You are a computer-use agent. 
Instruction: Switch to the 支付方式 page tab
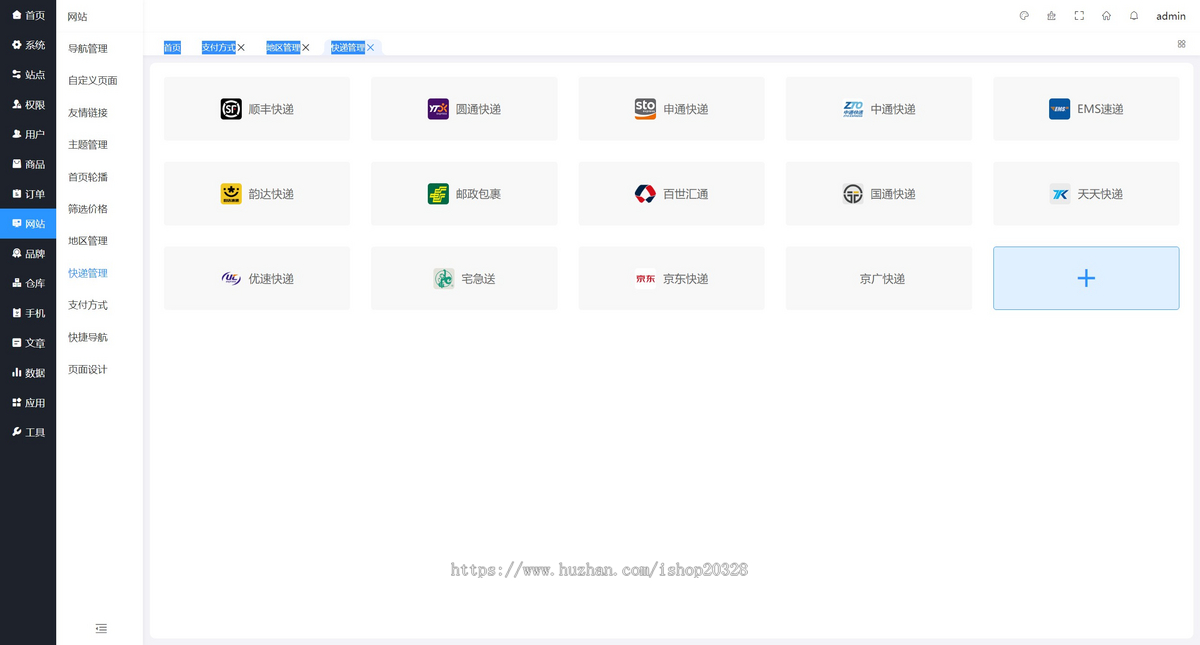[x=218, y=47]
